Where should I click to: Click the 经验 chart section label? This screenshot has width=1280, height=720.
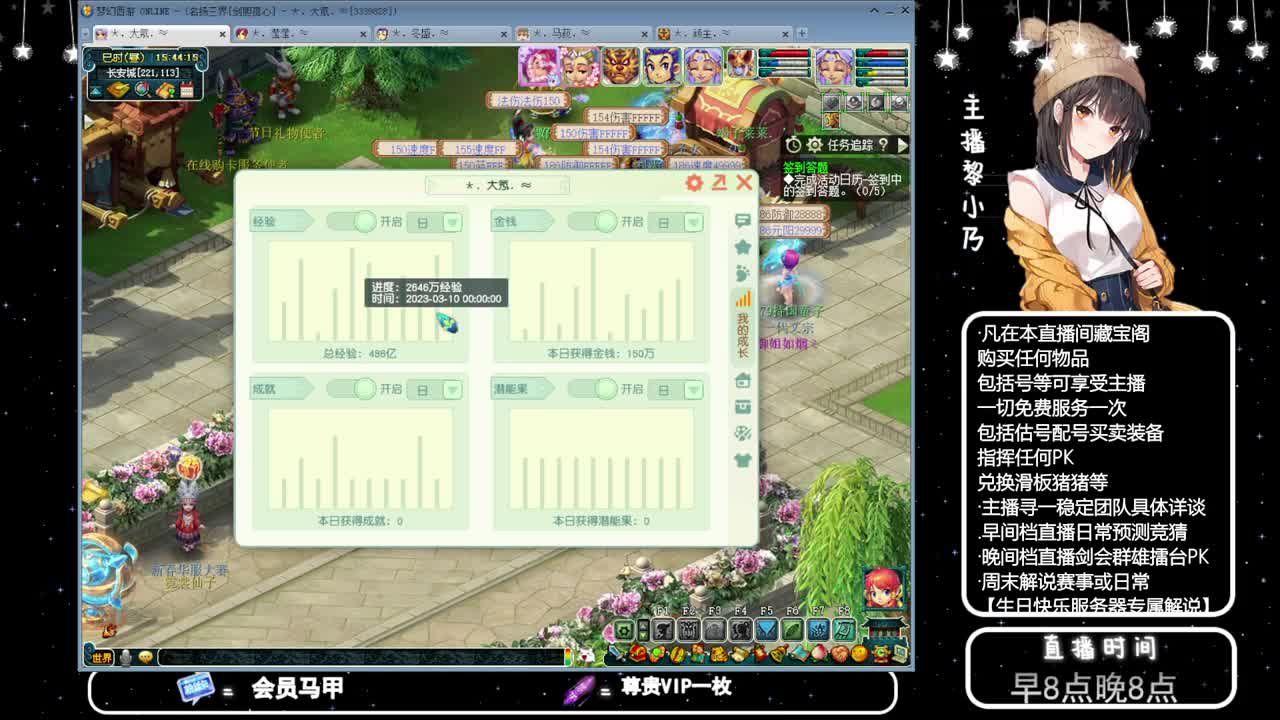[265, 221]
